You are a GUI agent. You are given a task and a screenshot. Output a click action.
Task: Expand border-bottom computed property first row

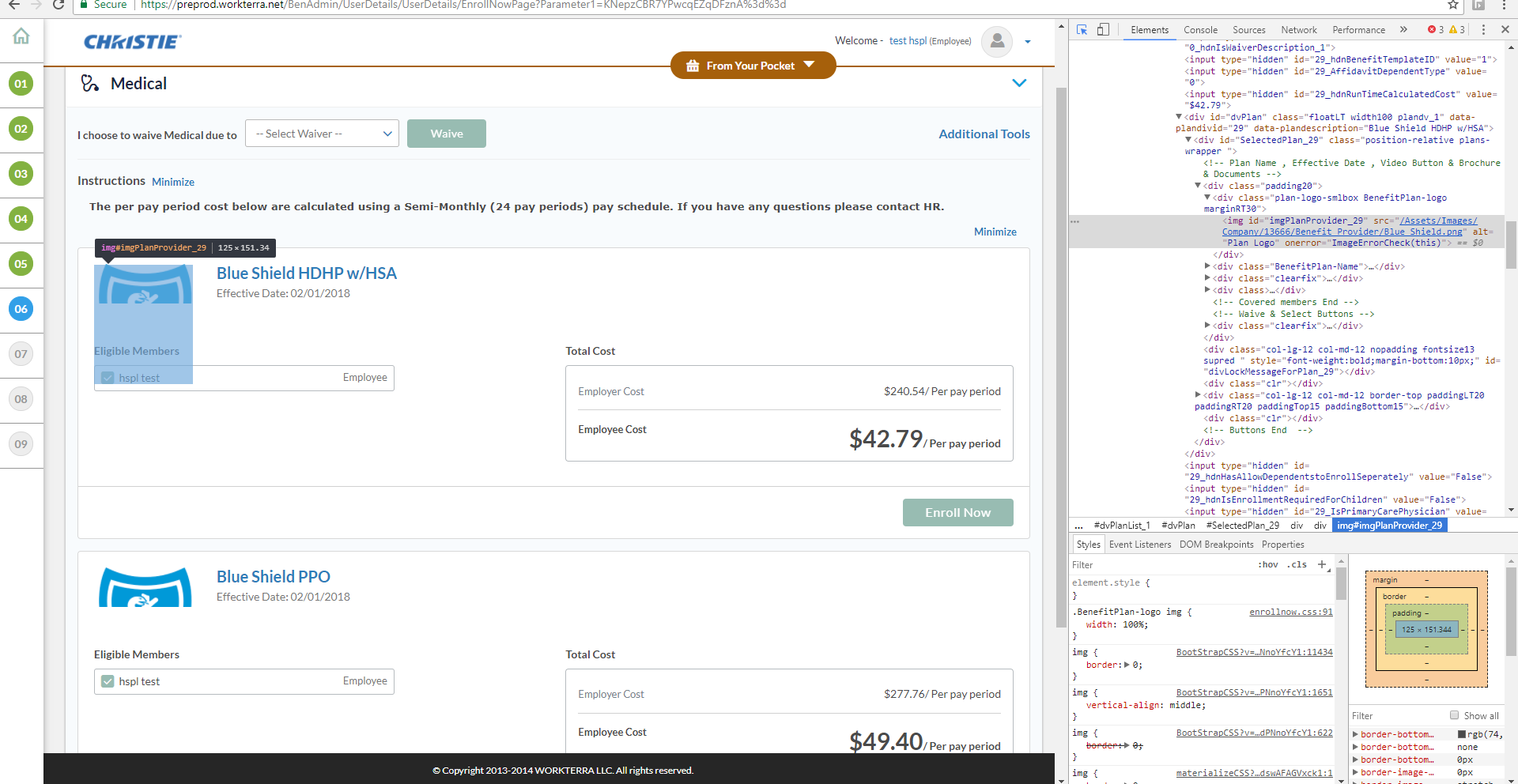(1355, 734)
